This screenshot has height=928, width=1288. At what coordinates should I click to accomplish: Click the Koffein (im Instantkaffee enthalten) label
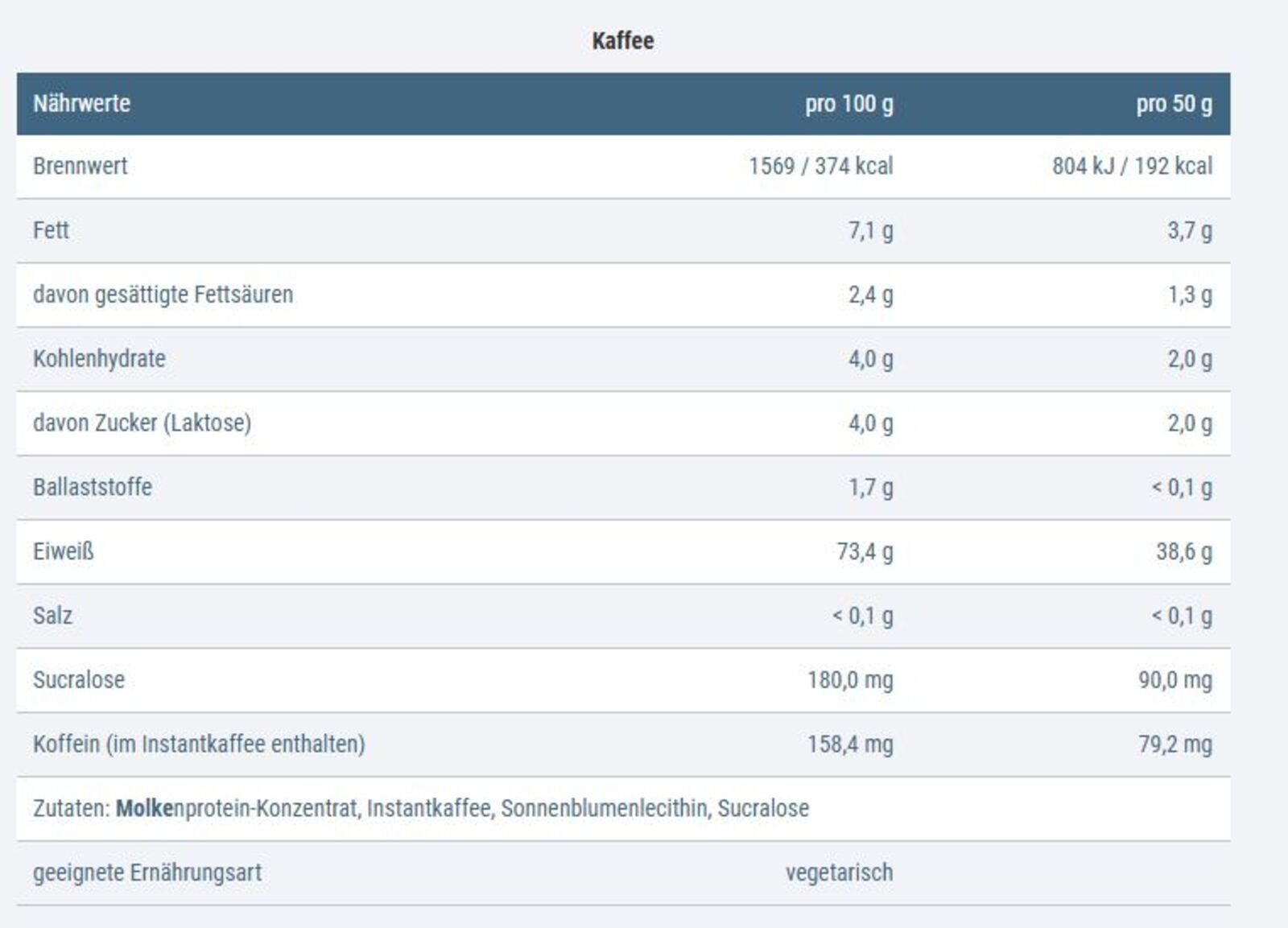(x=199, y=744)
